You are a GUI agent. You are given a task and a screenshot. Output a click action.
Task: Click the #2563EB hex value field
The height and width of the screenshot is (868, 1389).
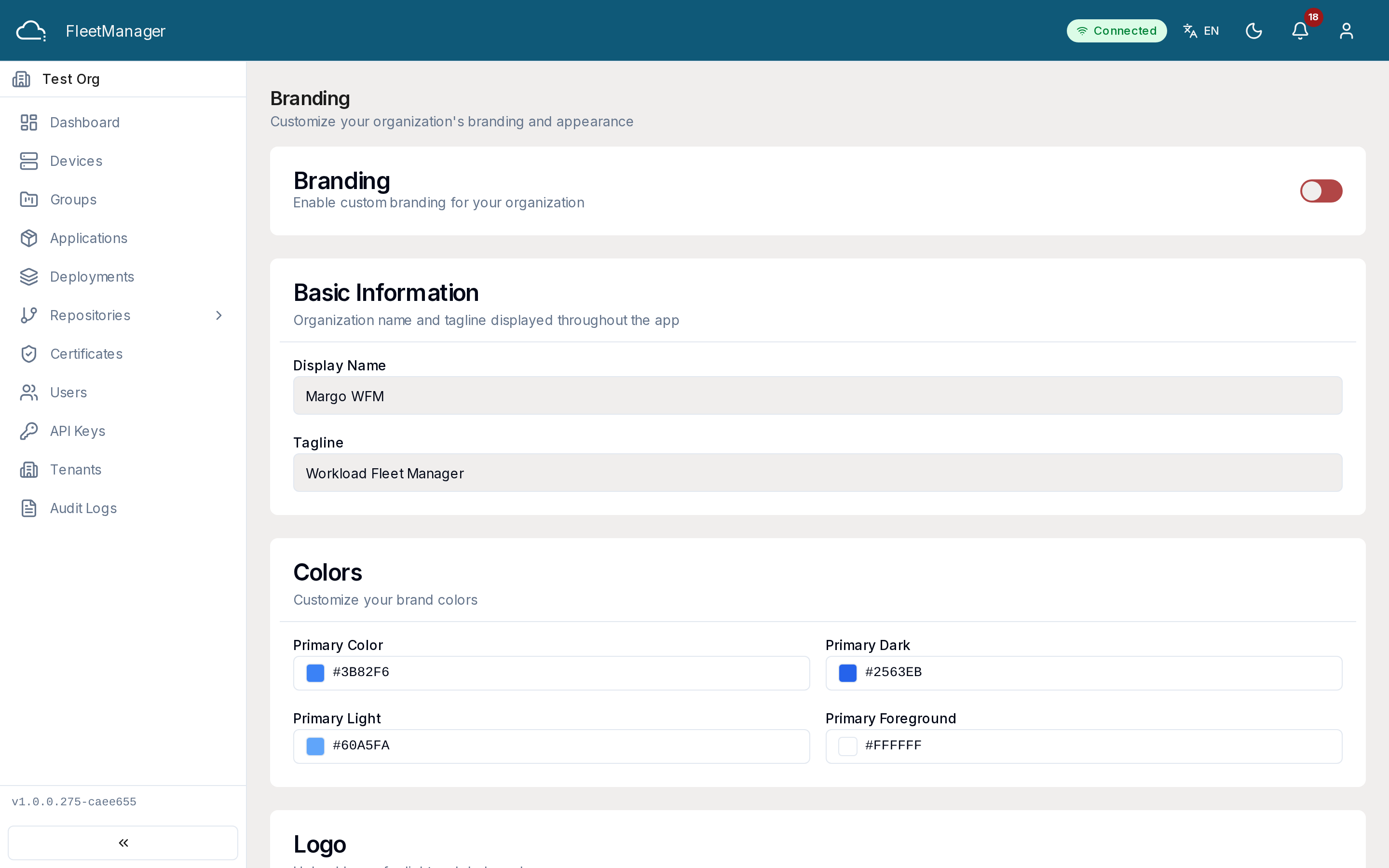tap(1084, 673)
